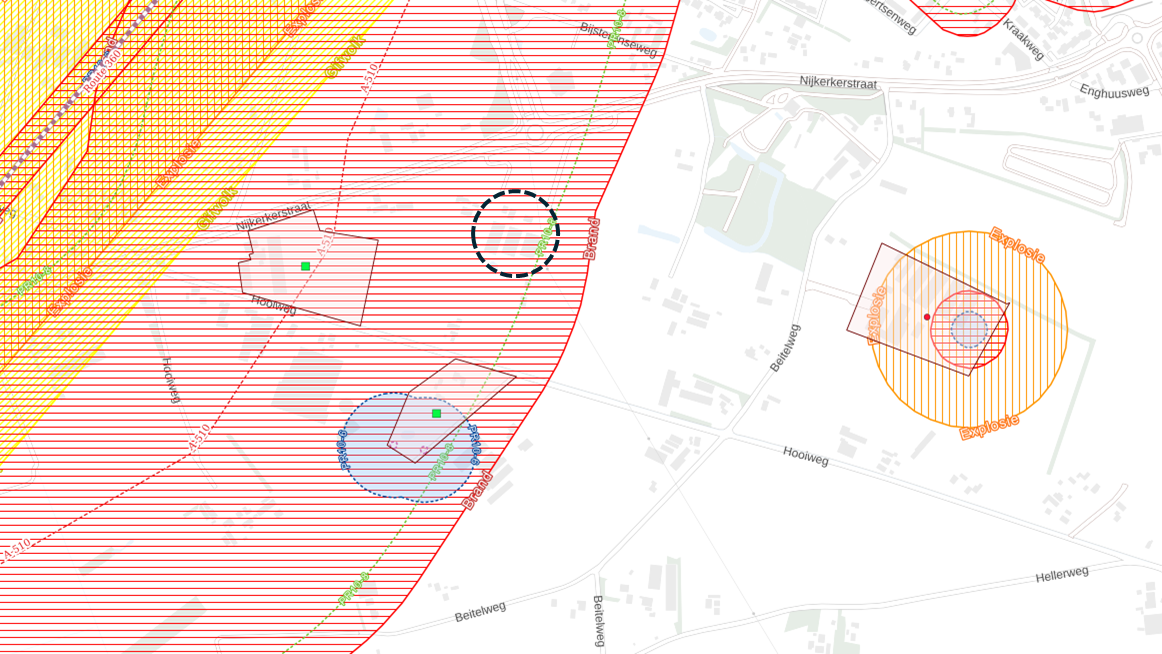The width and height of the screenshot is (1162, 654).
Task: Click the red dot marker in orange circle
Action: pos(927,317)
